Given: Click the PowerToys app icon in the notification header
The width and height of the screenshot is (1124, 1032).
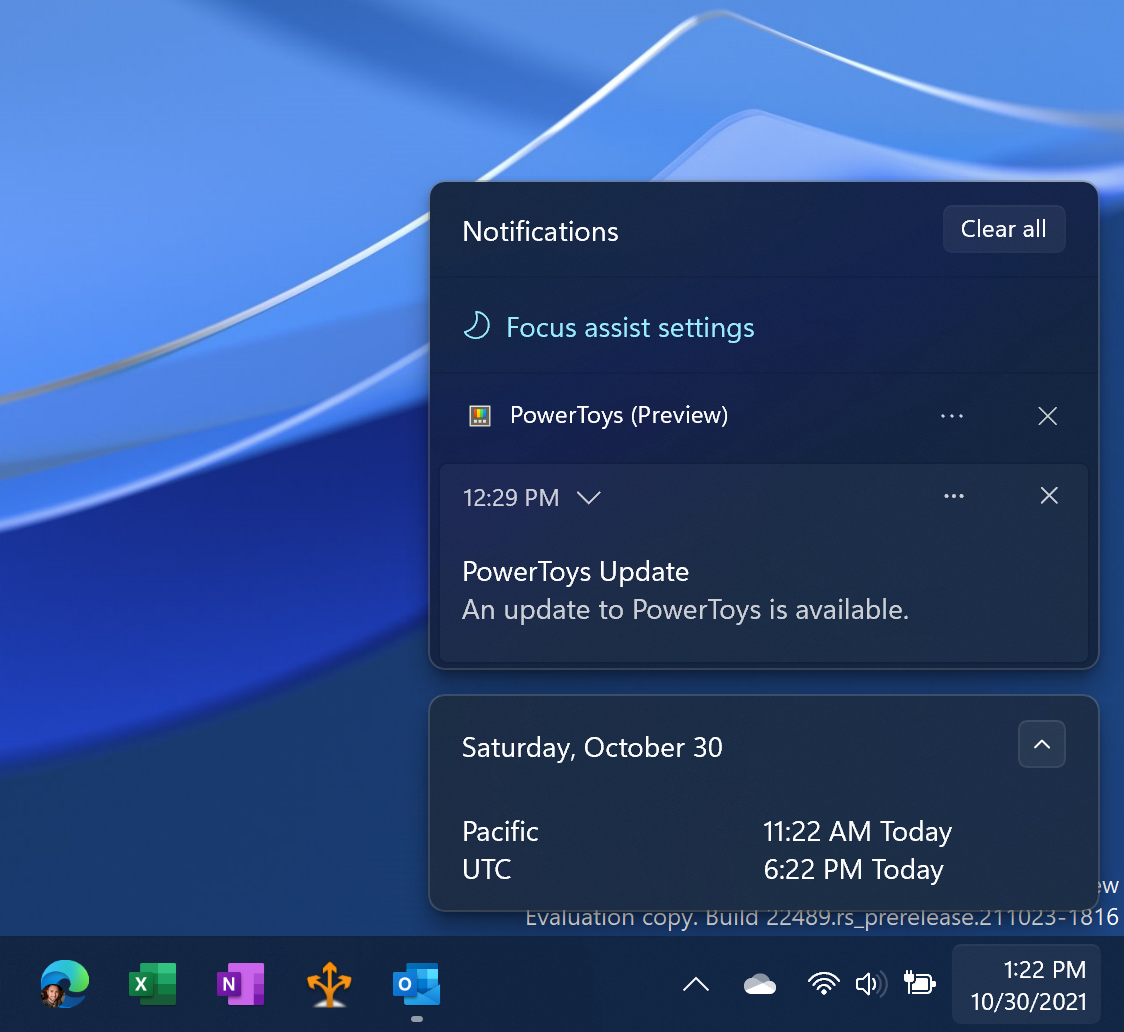Looking at the screenshot, I should pyautogui.click(x=479, y=415).
